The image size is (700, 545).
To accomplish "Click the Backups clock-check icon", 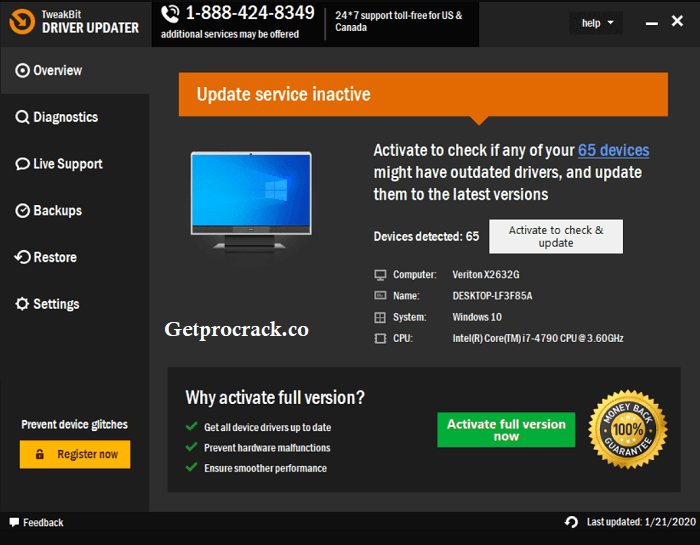I will 22,211.
